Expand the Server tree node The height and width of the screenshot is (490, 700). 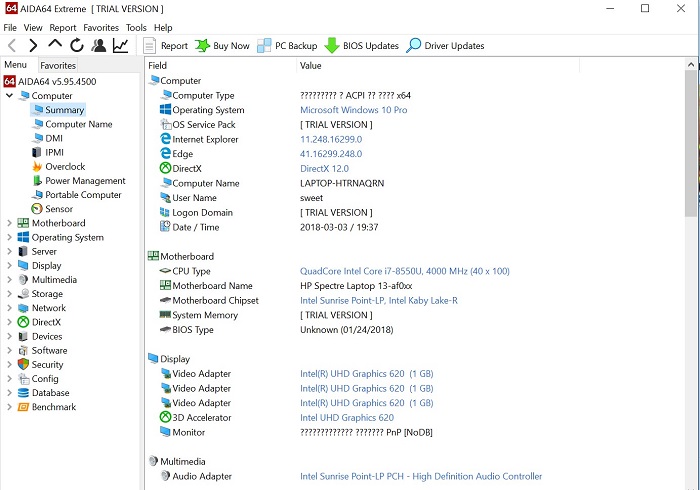coord(9,251)
